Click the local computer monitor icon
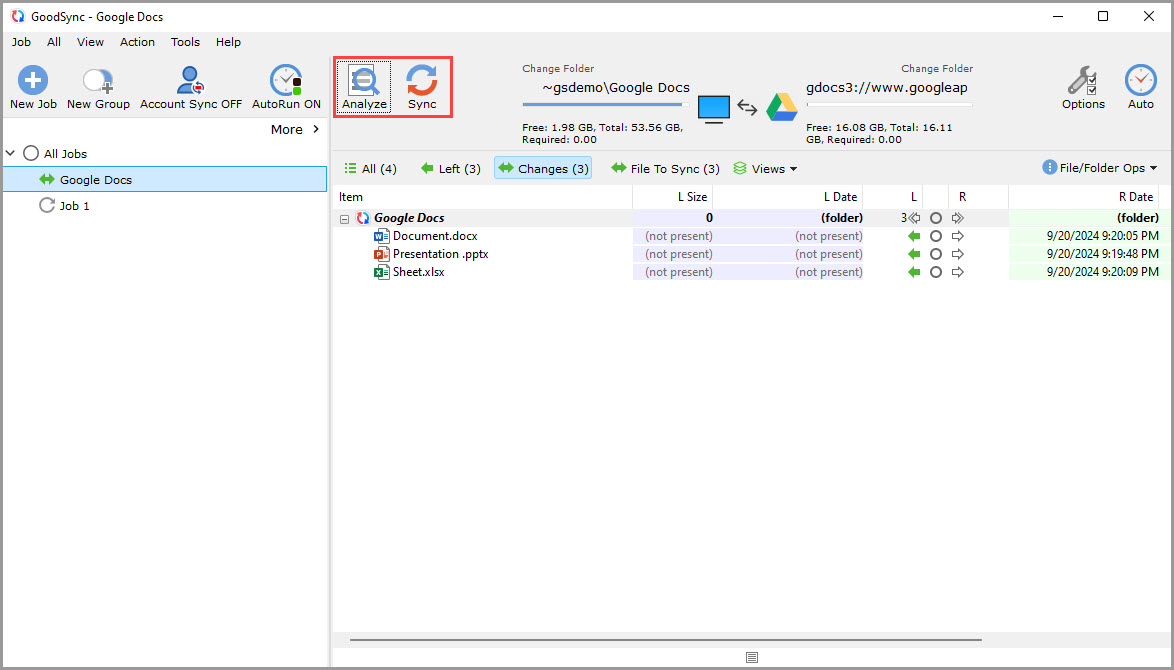Image resolution: width=1174 pixels, height=670 pixels. click(713, 107)
